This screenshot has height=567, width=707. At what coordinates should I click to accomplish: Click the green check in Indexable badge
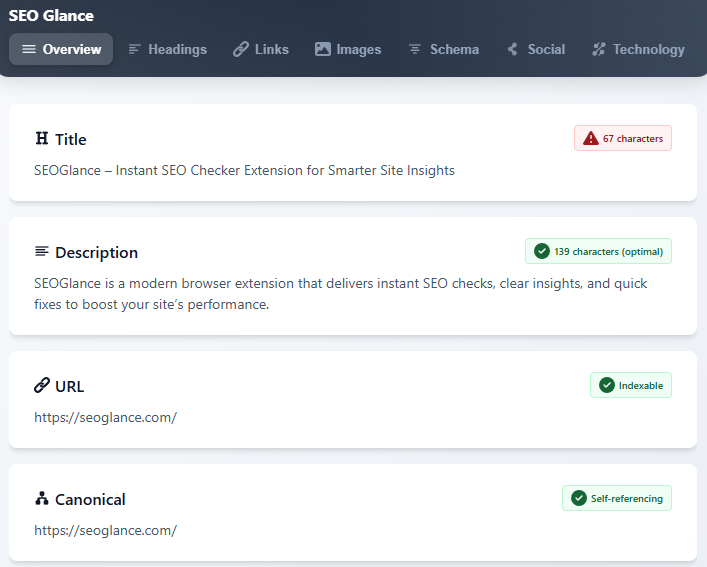(x=607, y=385)
